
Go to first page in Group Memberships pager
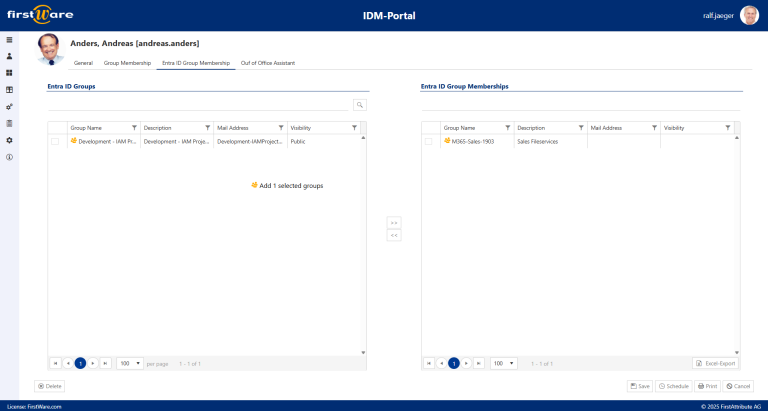[x=429, y=363]
